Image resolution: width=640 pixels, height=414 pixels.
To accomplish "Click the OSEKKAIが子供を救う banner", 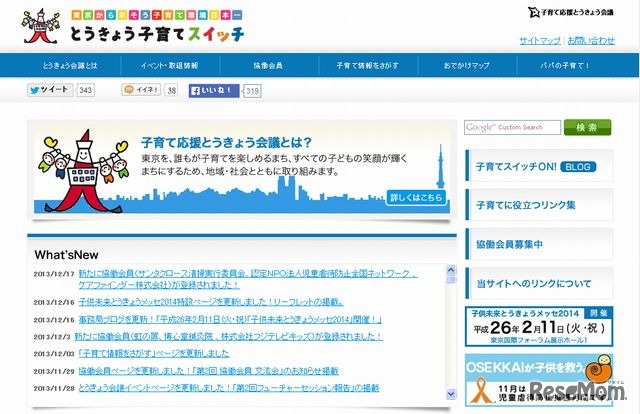I will pos(539,380).
